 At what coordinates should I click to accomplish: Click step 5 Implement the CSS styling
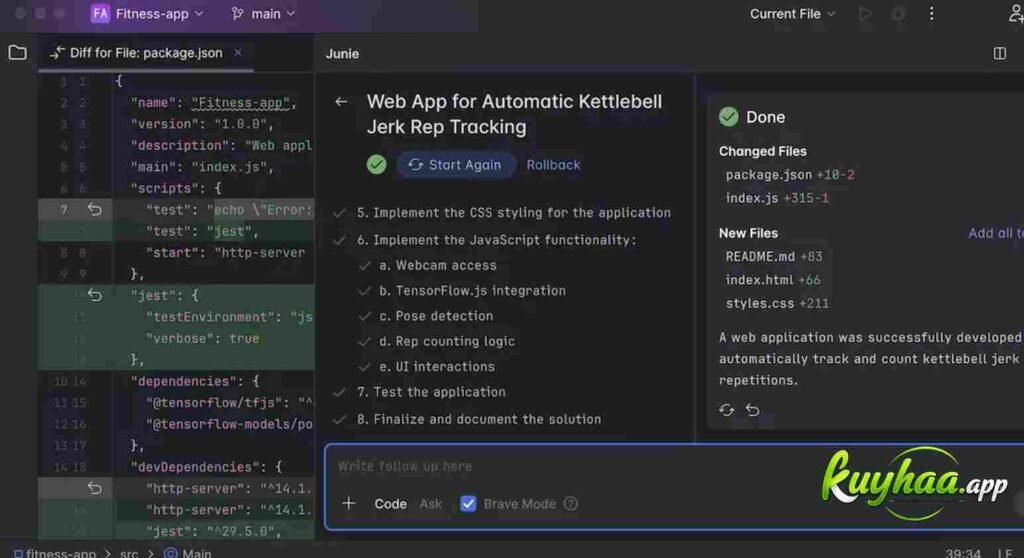513,213
